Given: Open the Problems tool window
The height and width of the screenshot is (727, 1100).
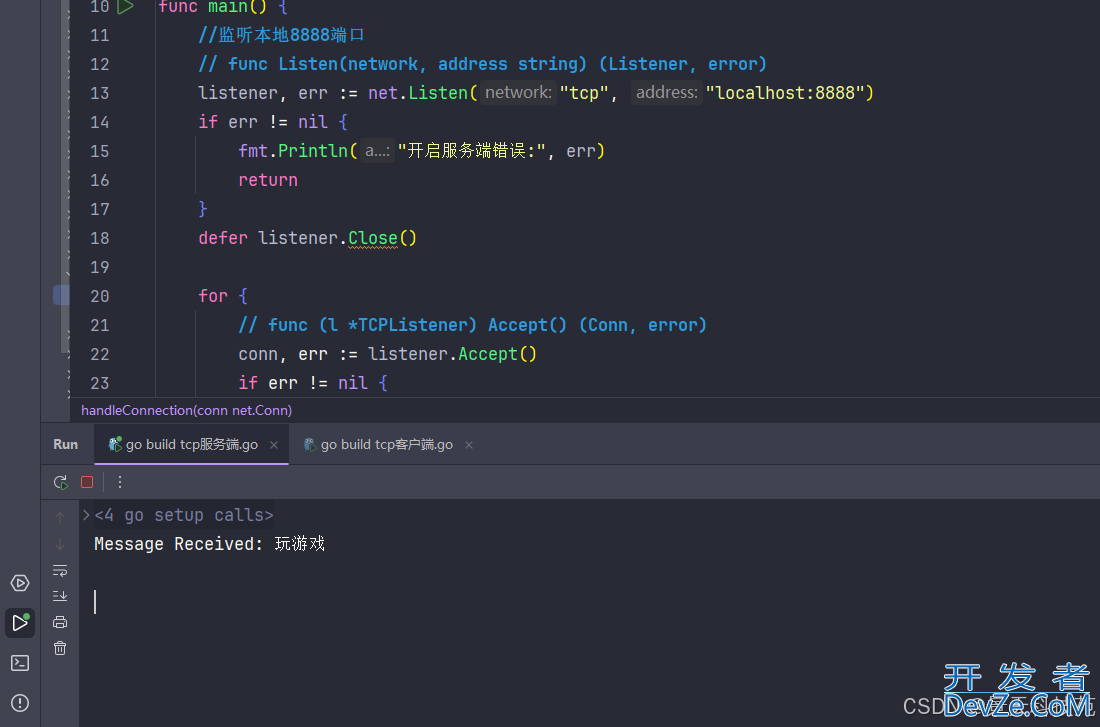Looking at the screenshot, I should pyautogui.click(x=20, y=703).
